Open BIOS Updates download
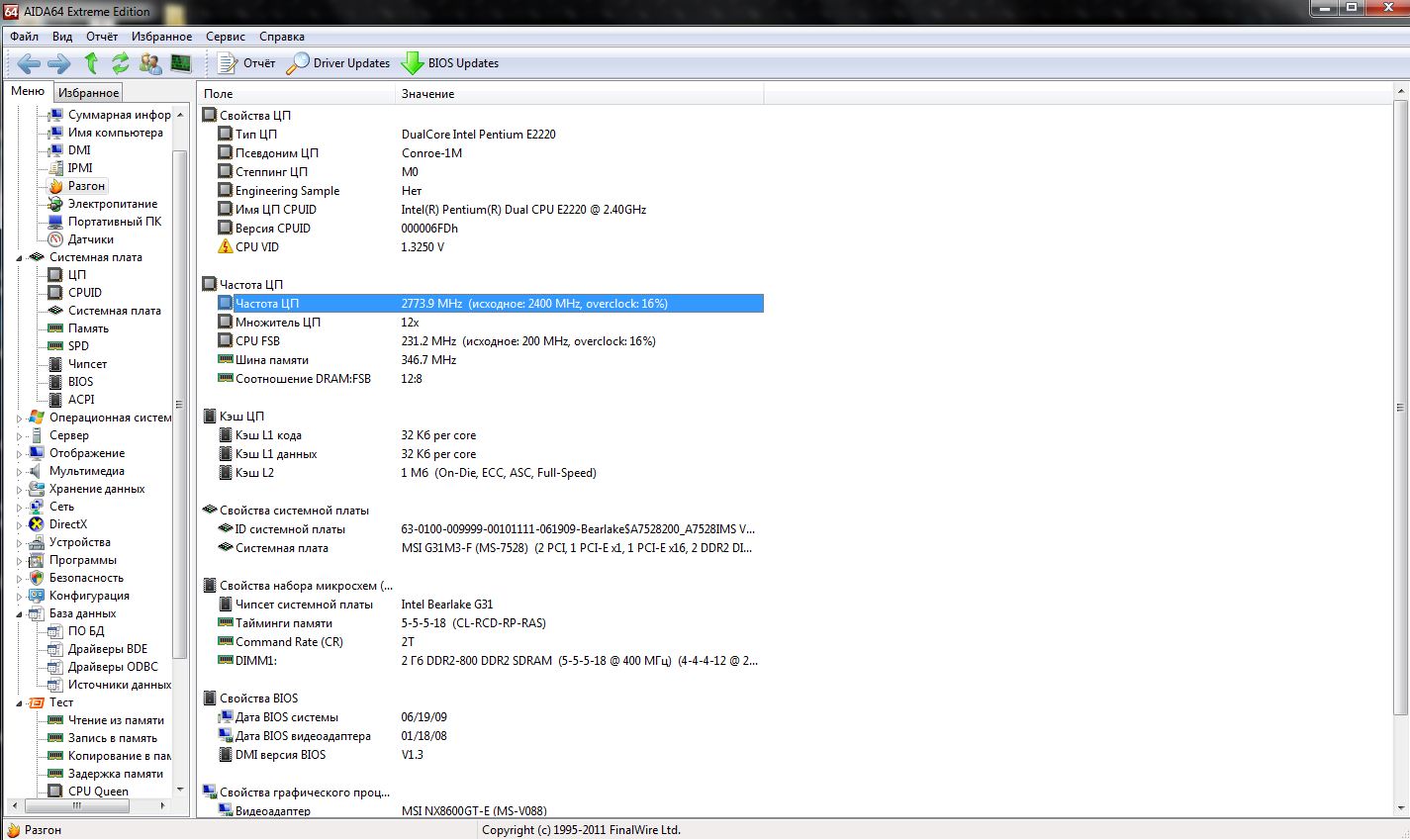Image resolution: width=1410 pixels, height=840 pixels. [450, 63]
